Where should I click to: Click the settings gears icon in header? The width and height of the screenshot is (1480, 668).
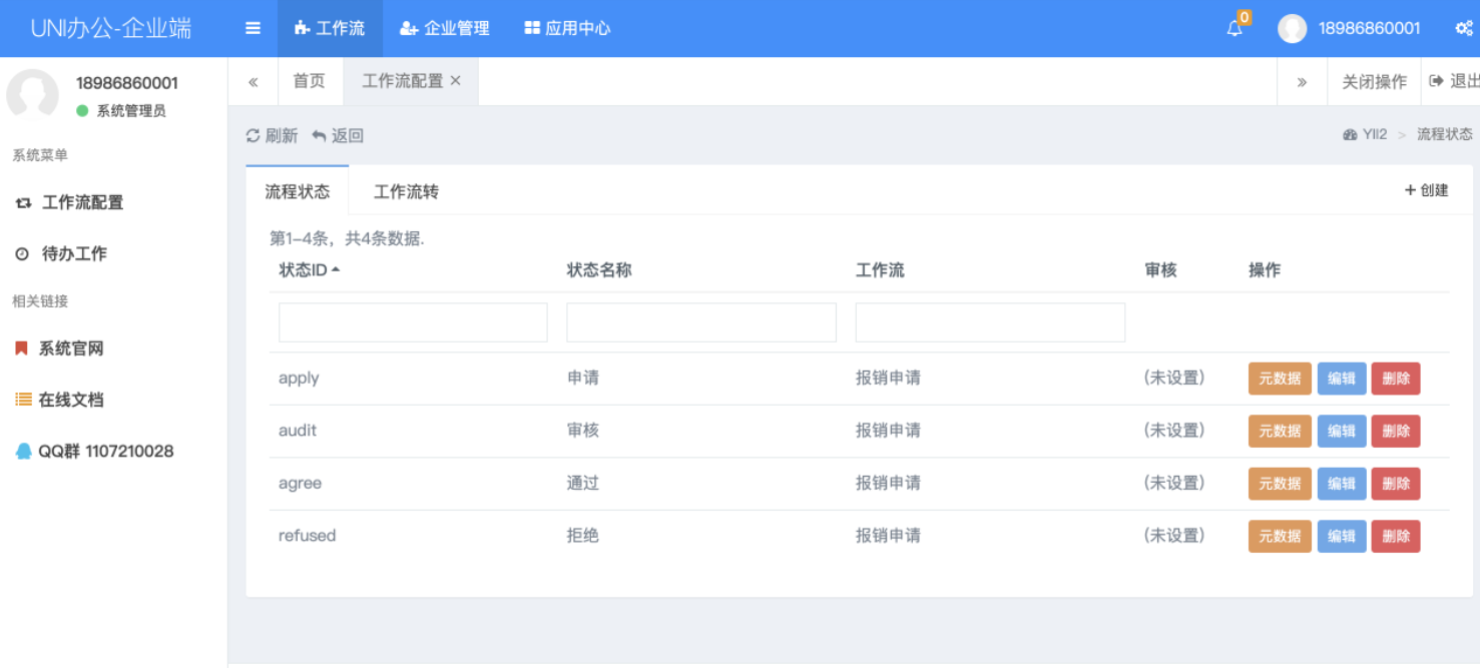tap(1463, 28)
